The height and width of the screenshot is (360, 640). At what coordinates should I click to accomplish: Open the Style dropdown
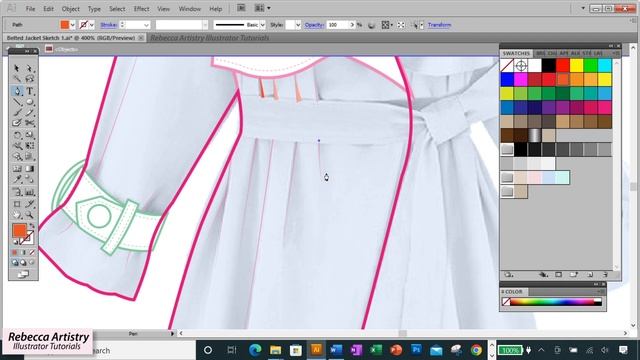click(298, 25)
